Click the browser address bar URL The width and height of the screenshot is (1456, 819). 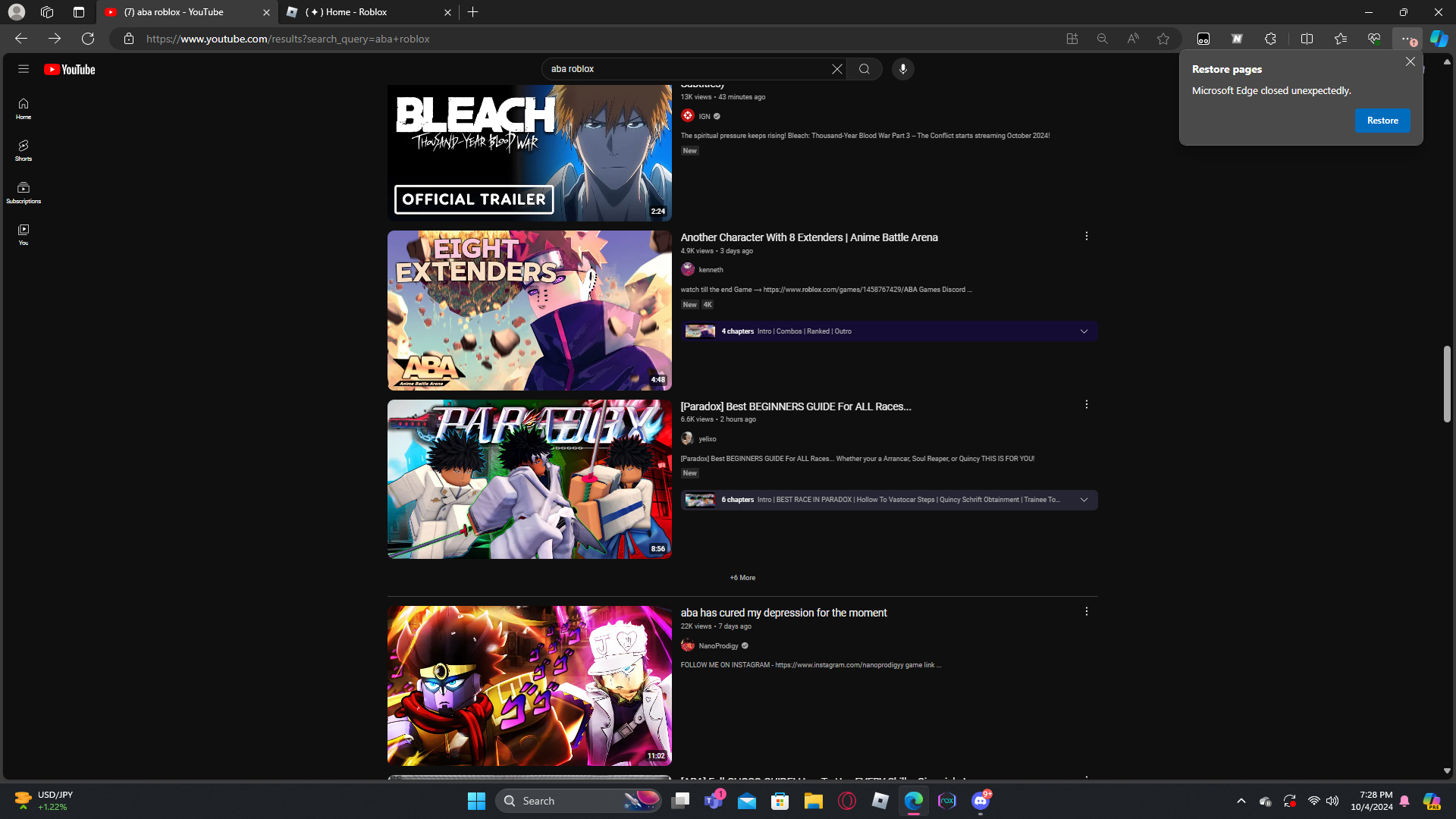(288, 39)
